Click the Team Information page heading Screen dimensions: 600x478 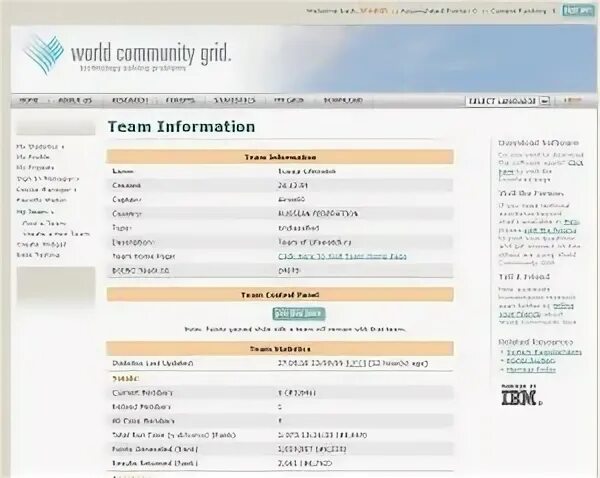(181, 127)
